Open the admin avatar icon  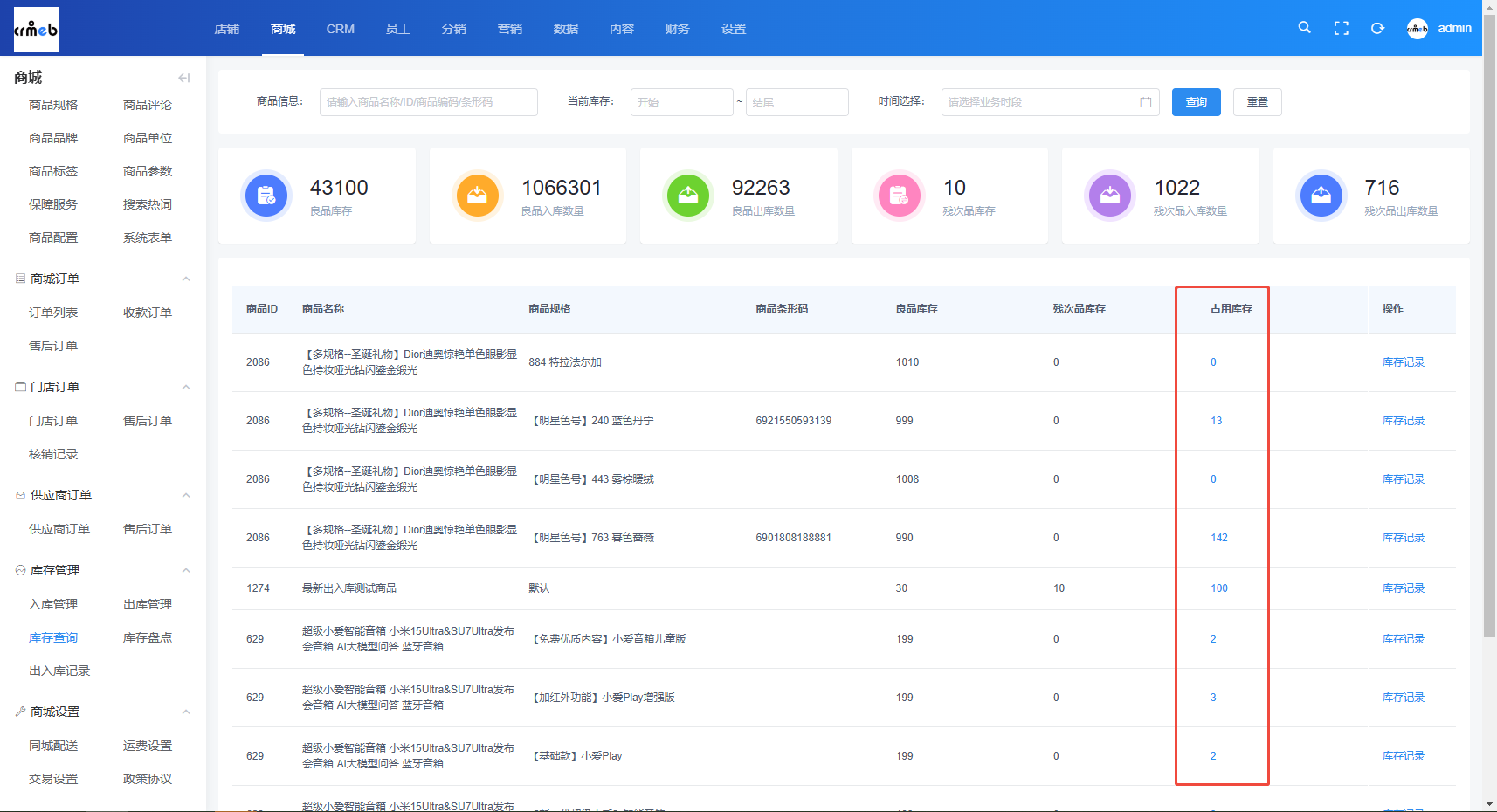[x=1417, y=29]
